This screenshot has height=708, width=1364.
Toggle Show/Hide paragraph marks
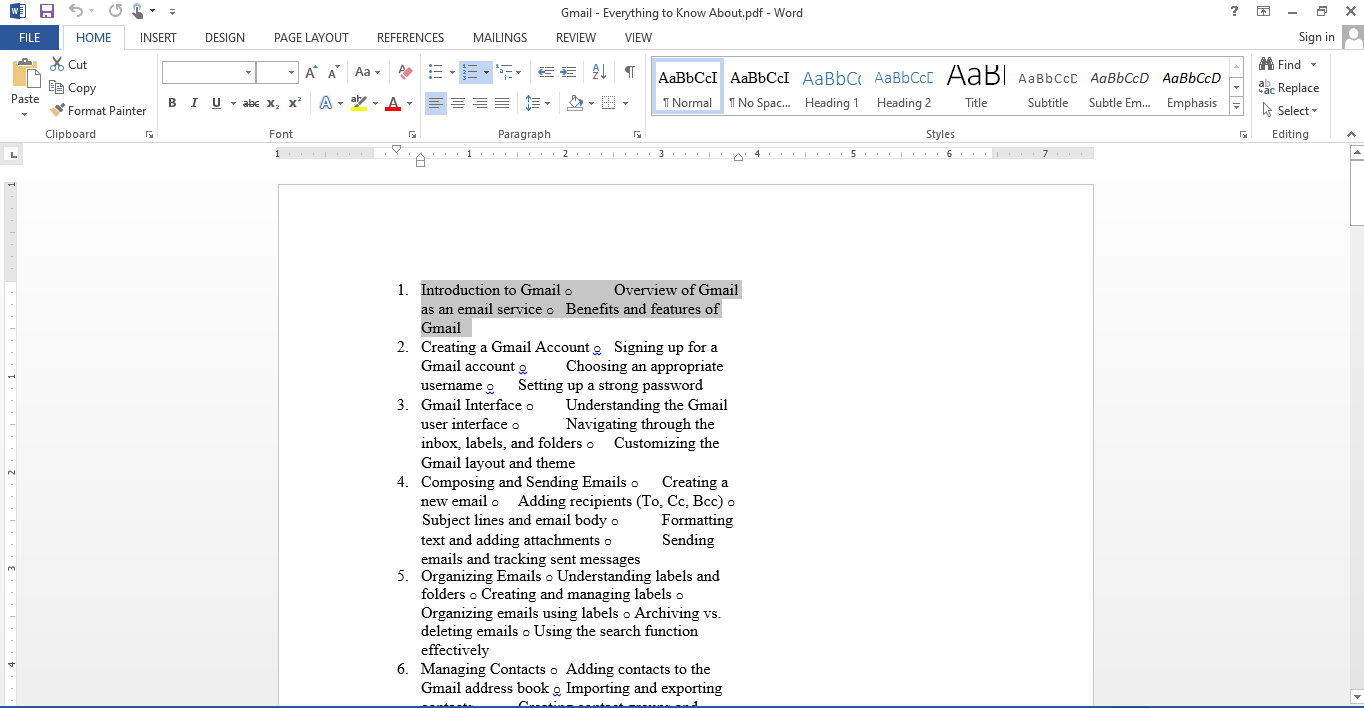(x=629, y=72)
